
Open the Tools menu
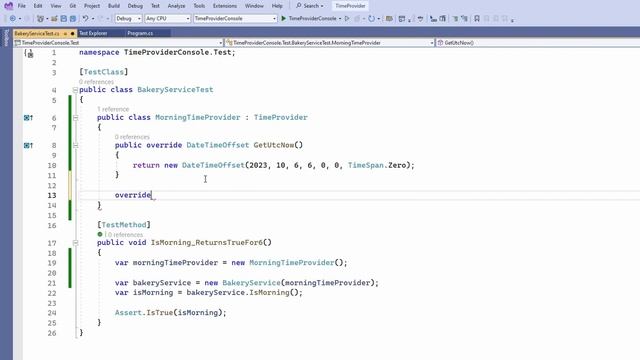pos(199,6)
